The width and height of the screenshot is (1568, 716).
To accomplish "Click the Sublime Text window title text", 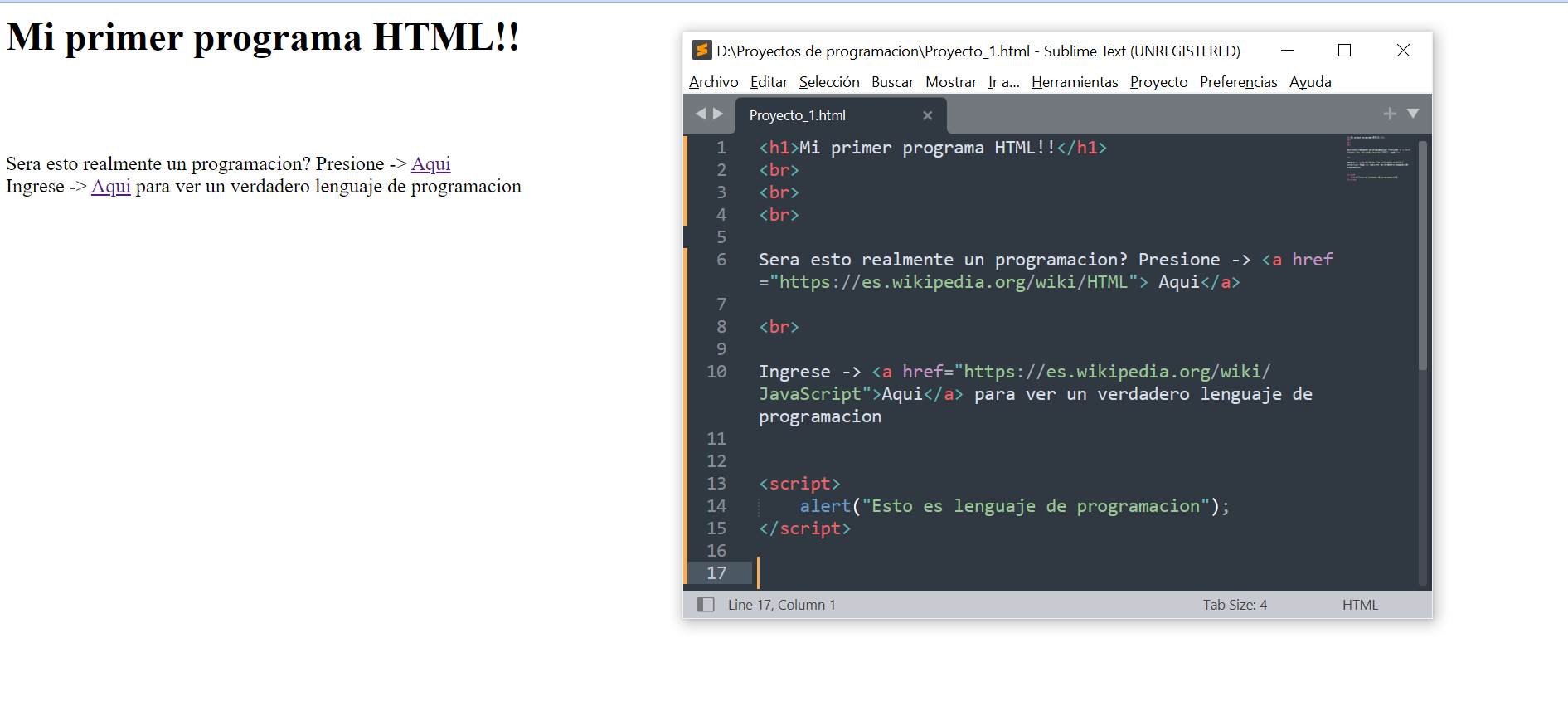I will (978, 51).
